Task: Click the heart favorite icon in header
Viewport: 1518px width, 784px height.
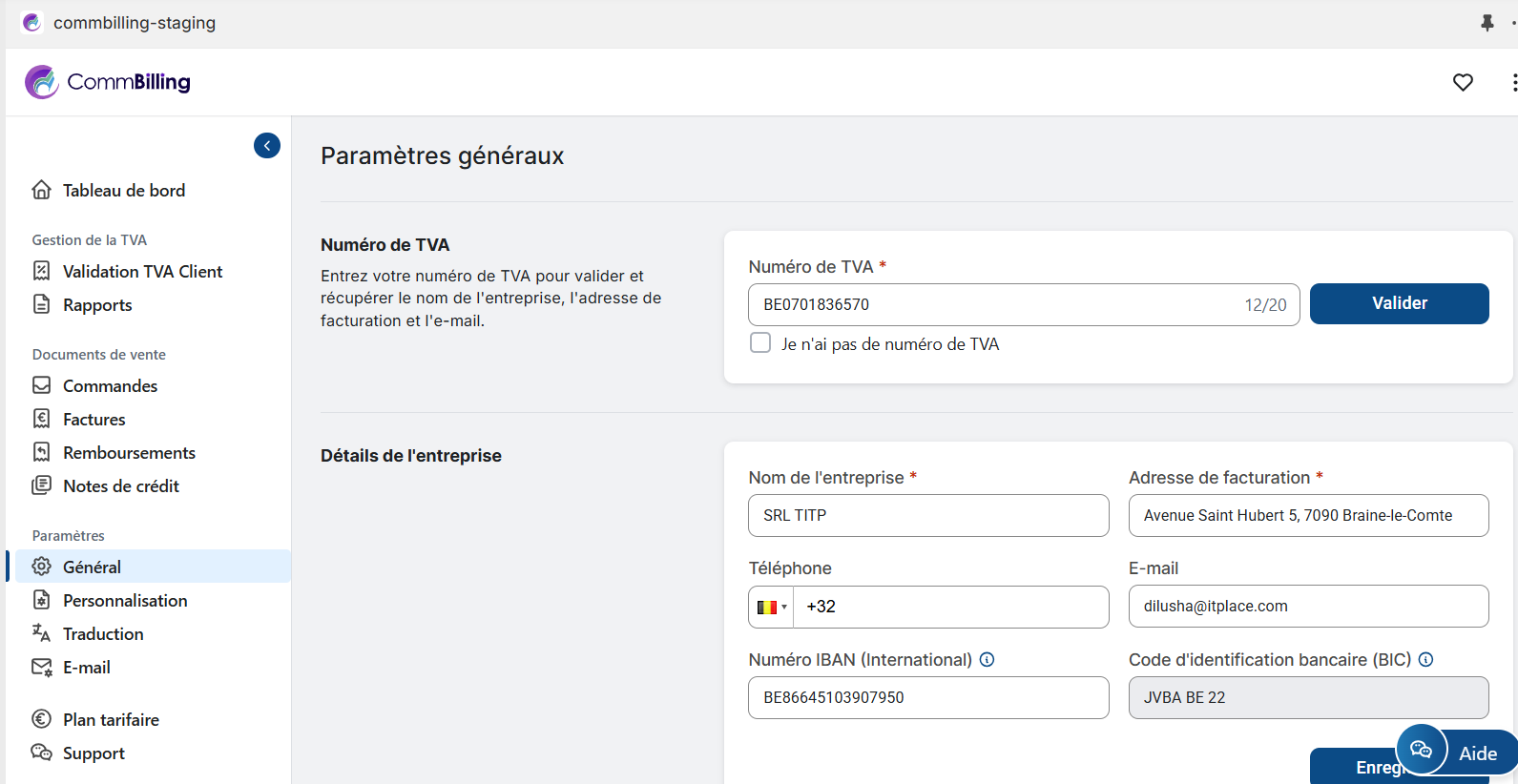Action: [x=1463, y=82]
